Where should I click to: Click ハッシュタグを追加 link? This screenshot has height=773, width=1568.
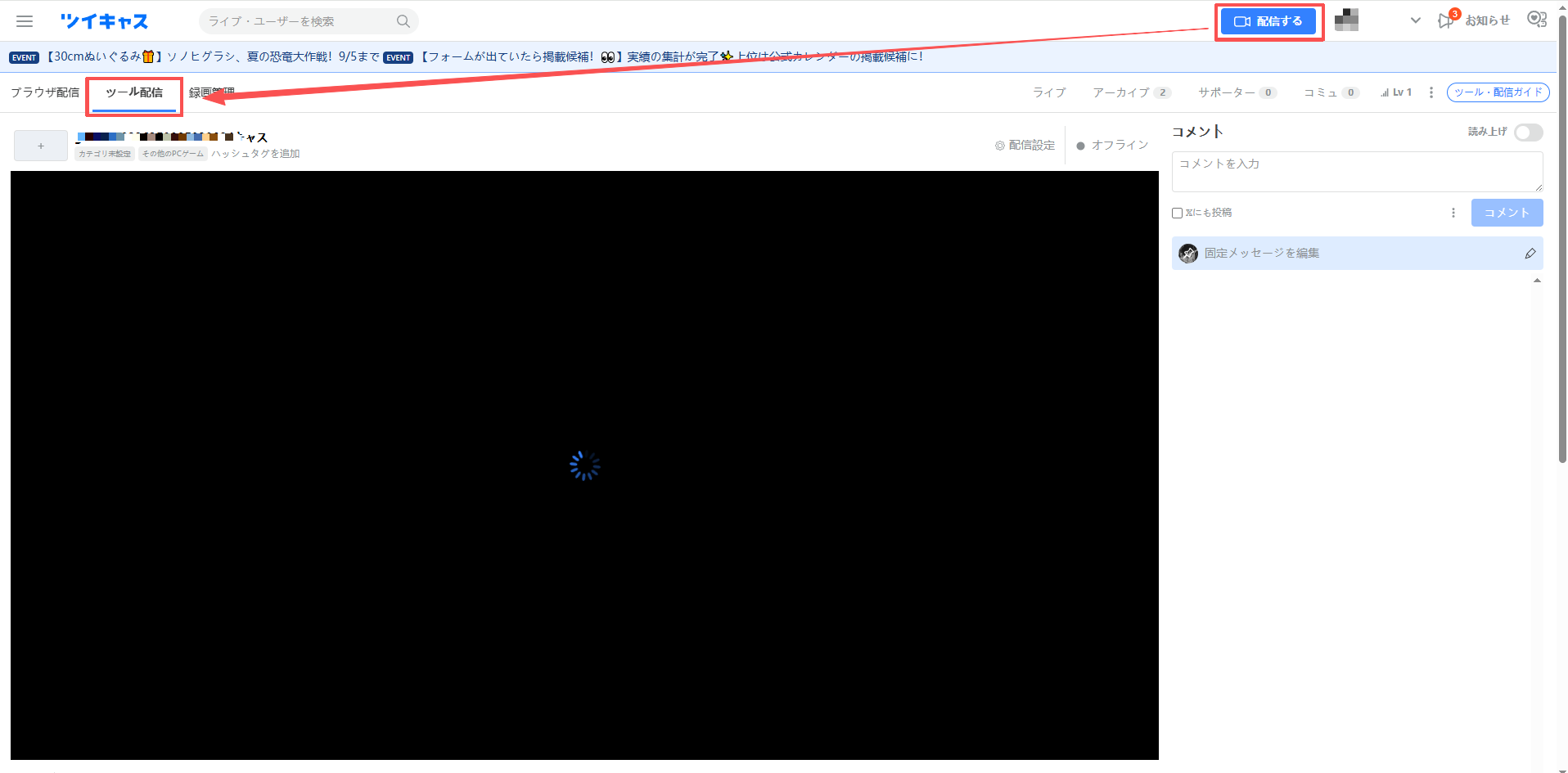click(255, 154)
